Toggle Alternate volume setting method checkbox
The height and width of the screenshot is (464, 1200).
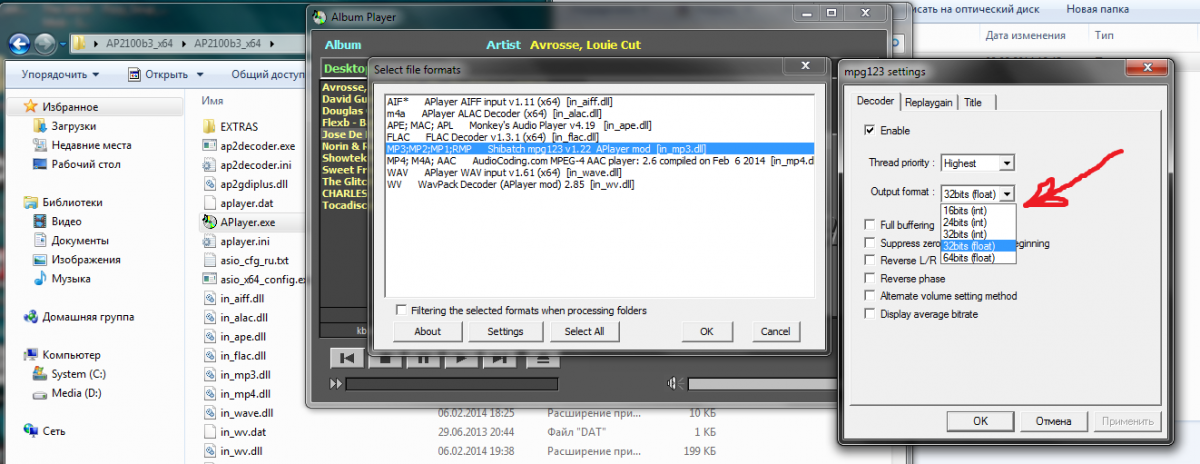click(870, 296)
